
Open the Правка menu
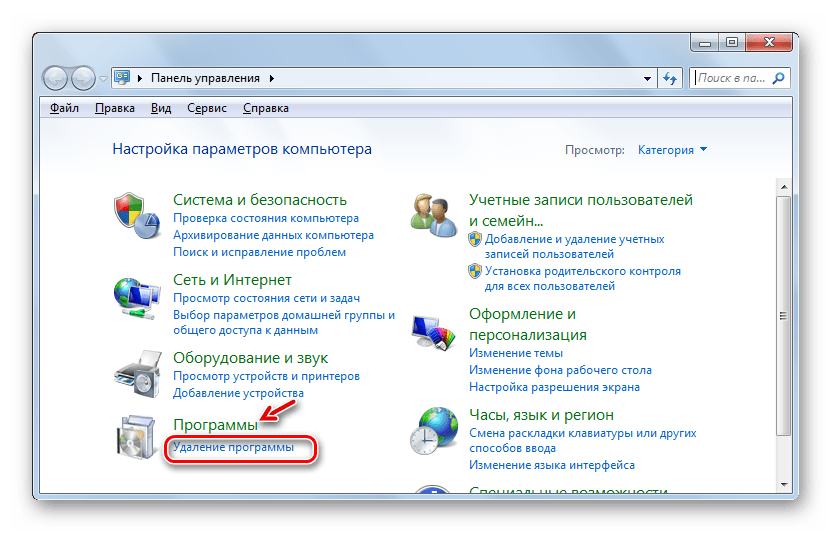[115, 108]
